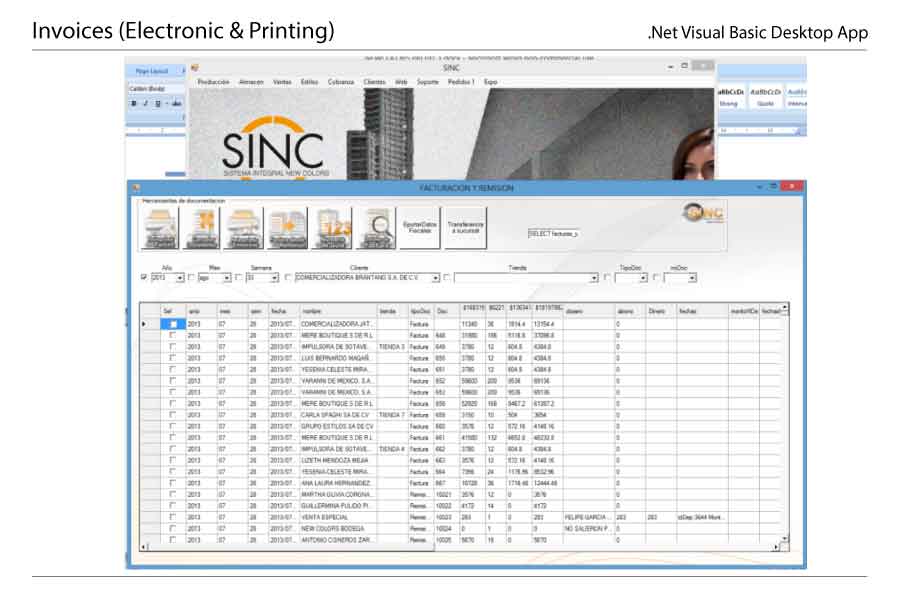The width and height of the screenshot is (900, 600).
Task: Click the toolbar icon showing number 123
Action: pyautogui.click(x=334, y=228)
